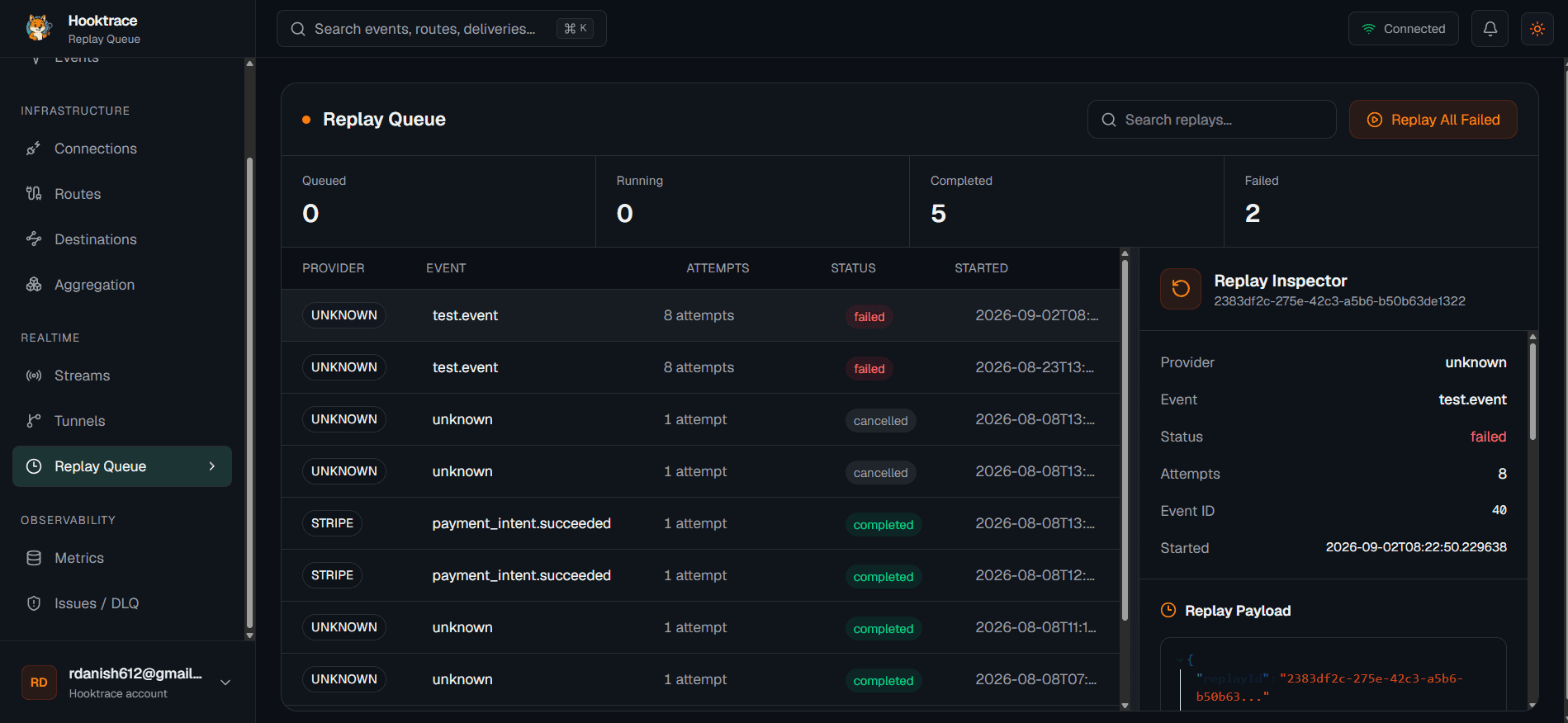This screenshot has height=723, width=1568.
Task: Go to Streams page
Action: click(x=122, y=376)
